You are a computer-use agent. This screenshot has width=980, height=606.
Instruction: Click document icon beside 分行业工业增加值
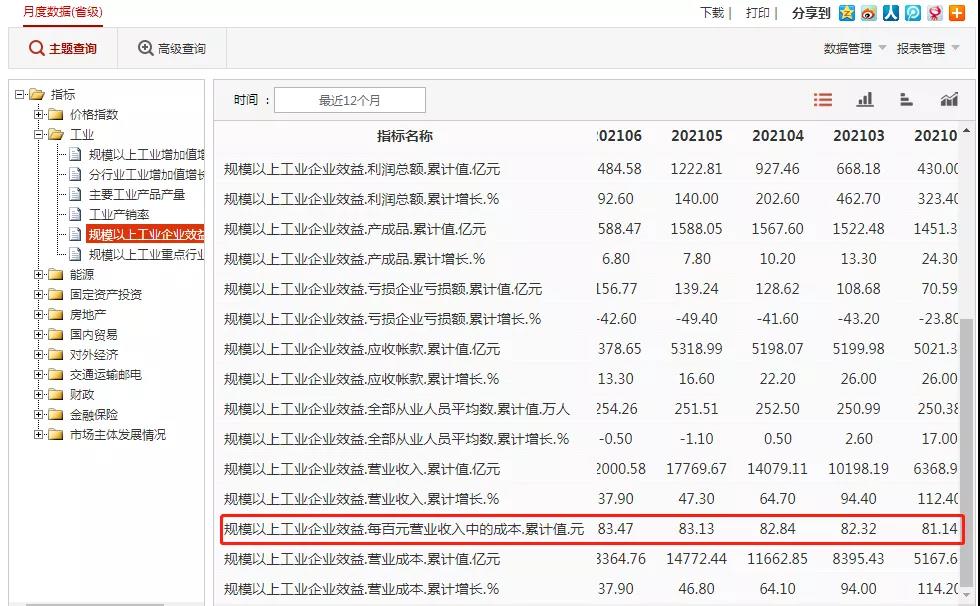(75, 174)
